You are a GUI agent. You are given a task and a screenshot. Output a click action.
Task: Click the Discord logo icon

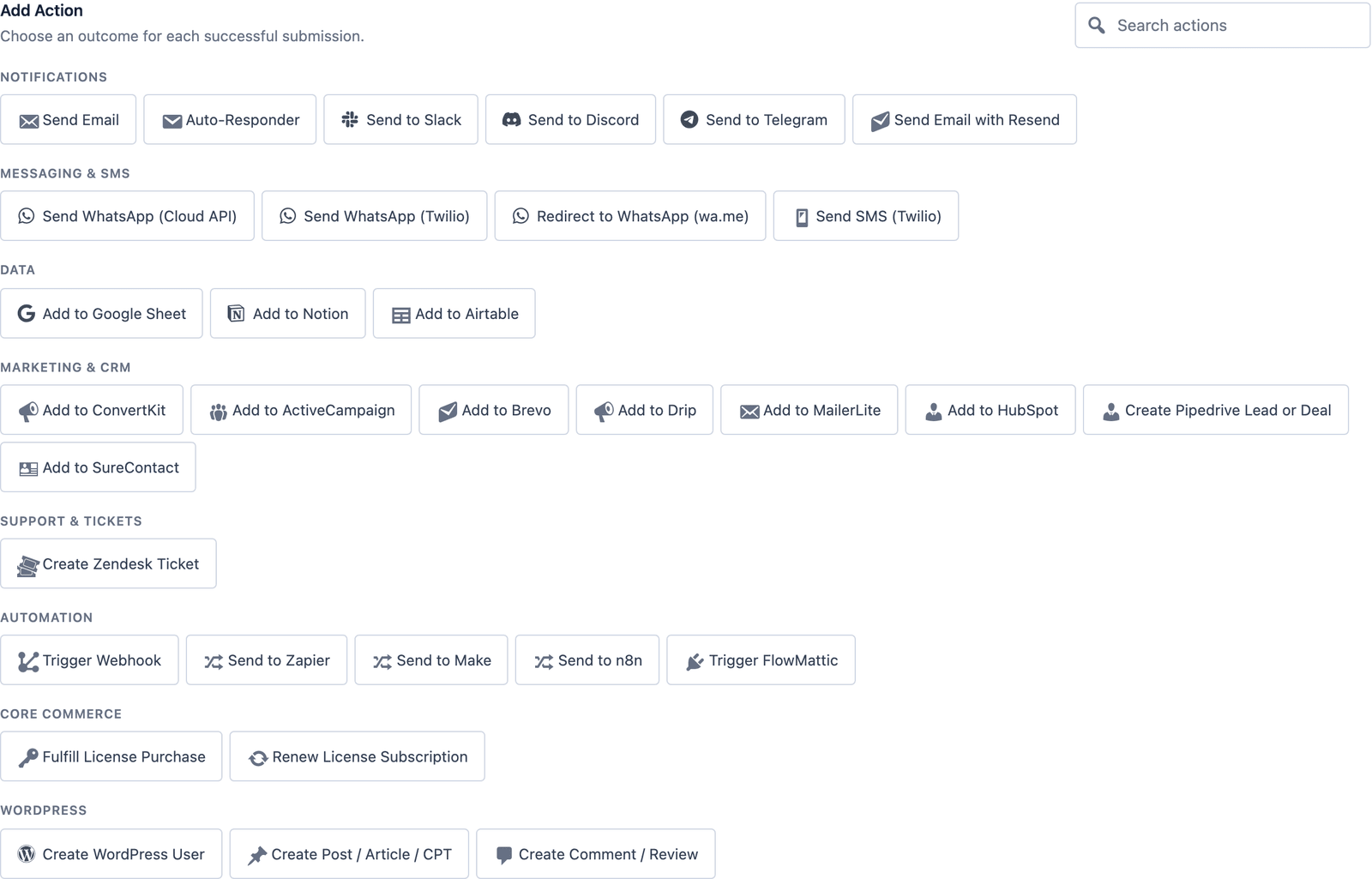[x=511, y=120]
